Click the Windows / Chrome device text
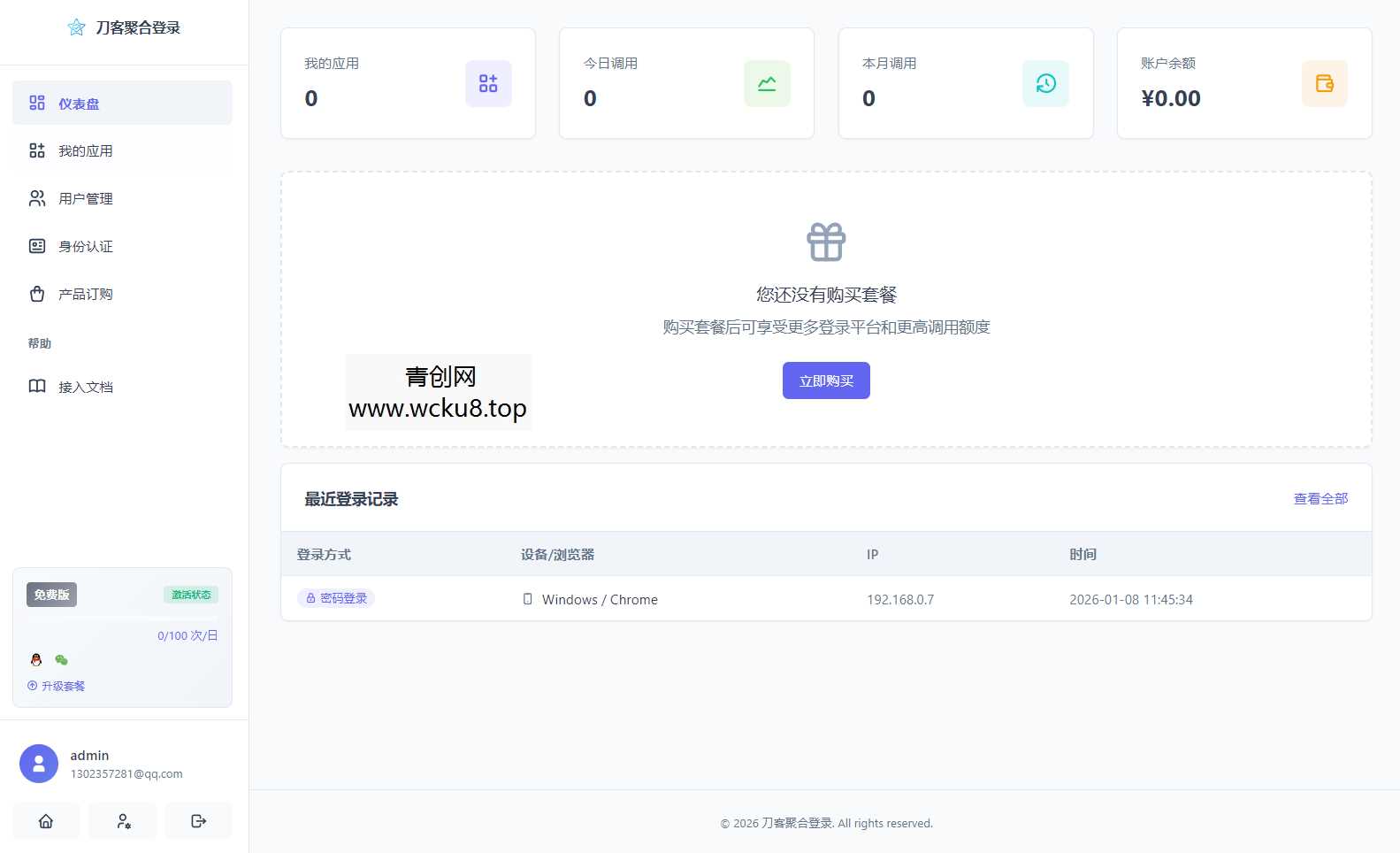Screen dimensions: 1400x853 point(600,599)
